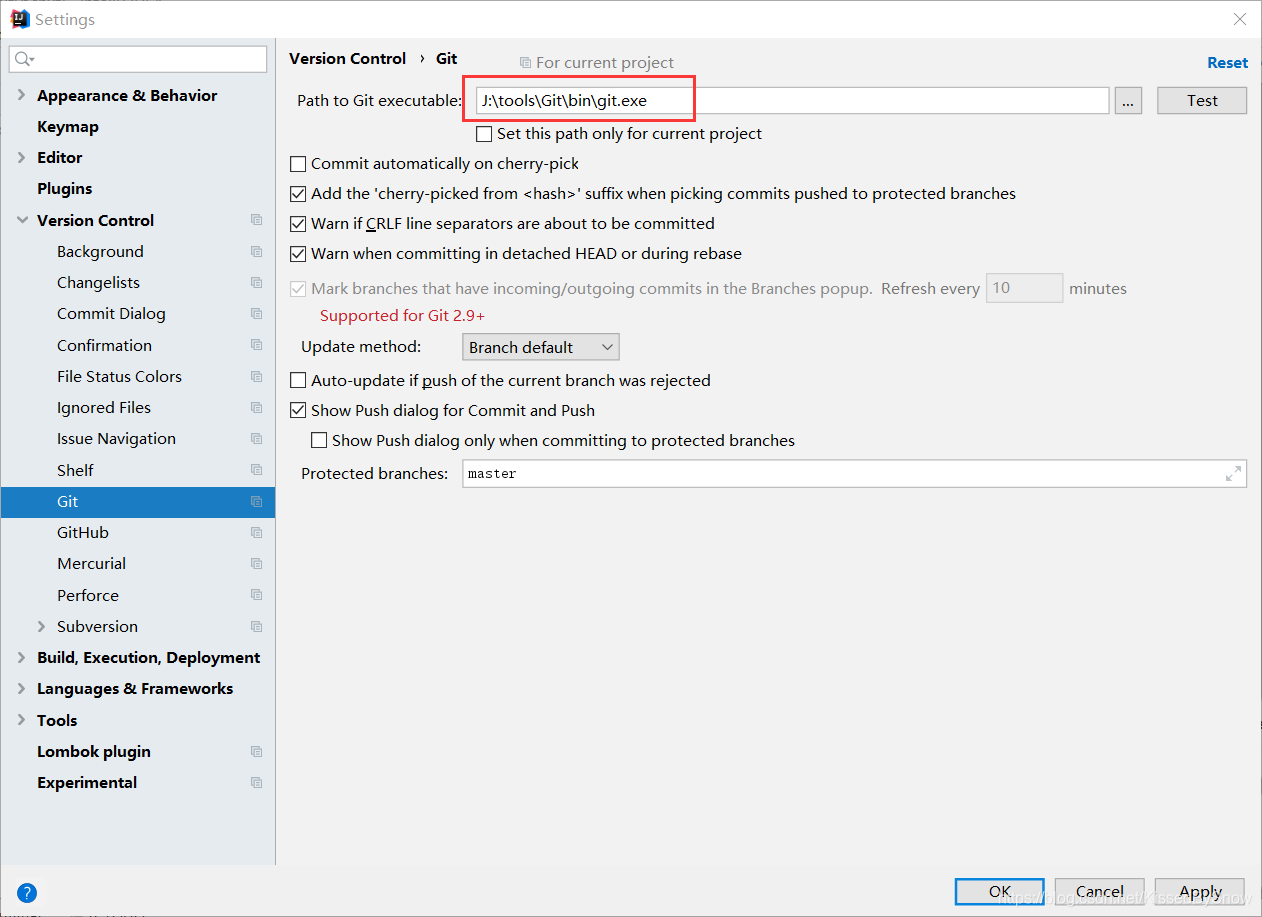Image resolution: width=1262 pixels, height=917 pixels.
Task: Click the Refresh every minutes field
Action: 1024,288
